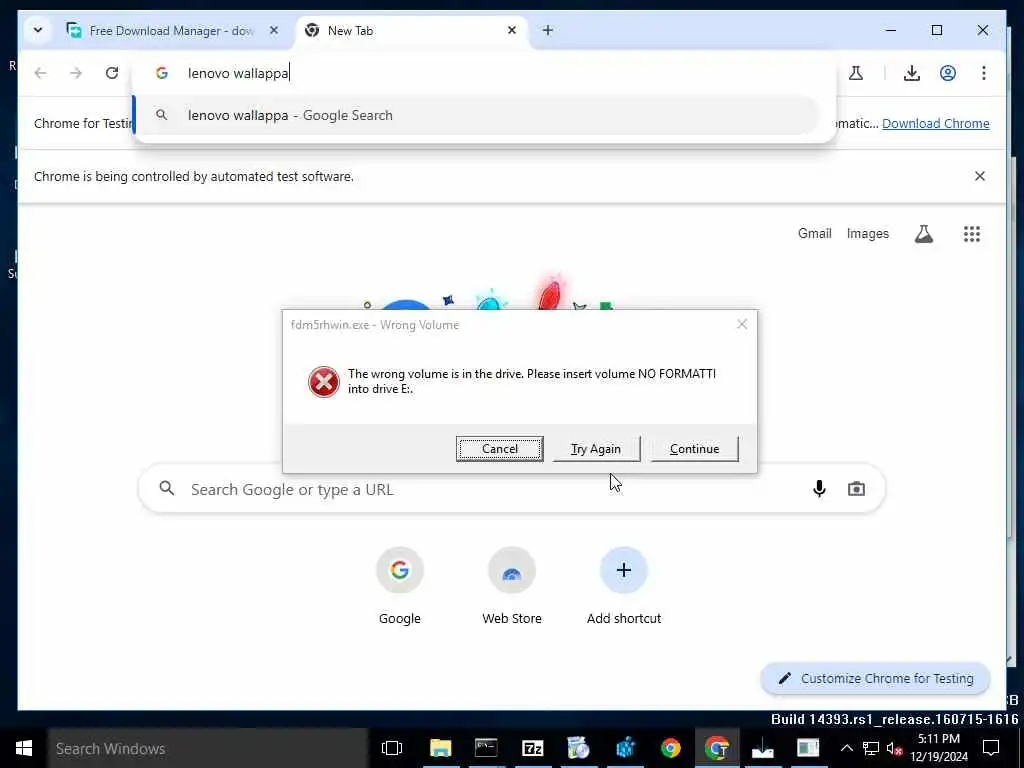Open Search Labs flask icon on page
The height and width of the screenshot is (768, 1024).
923,234
